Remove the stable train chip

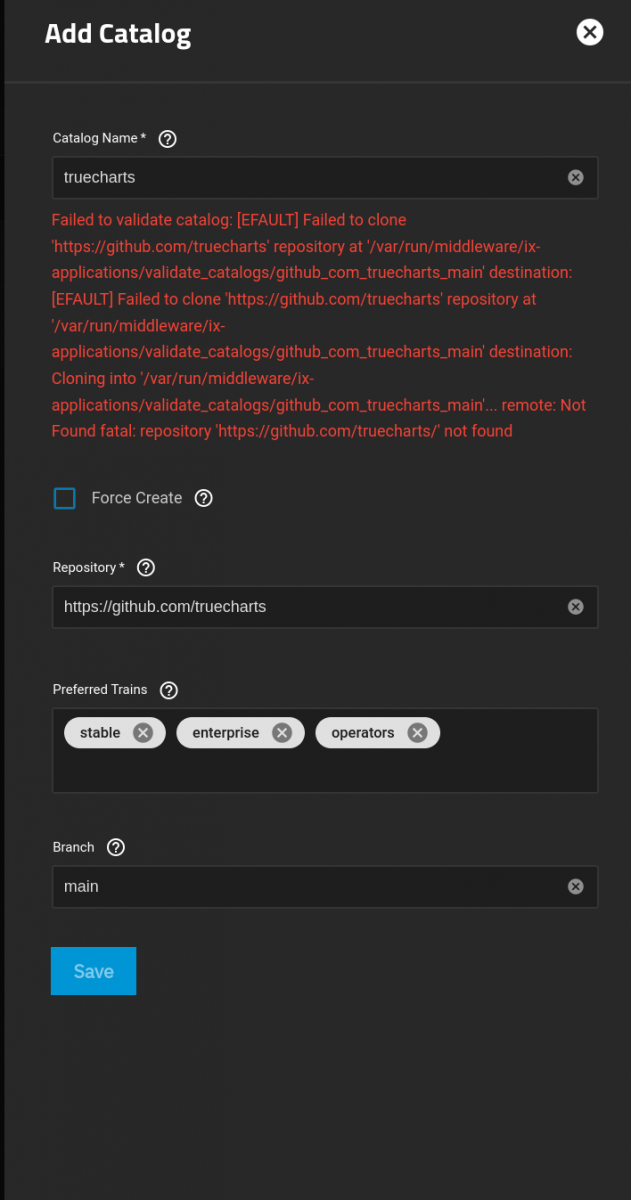pyautogui.click(x=143, y=733)
